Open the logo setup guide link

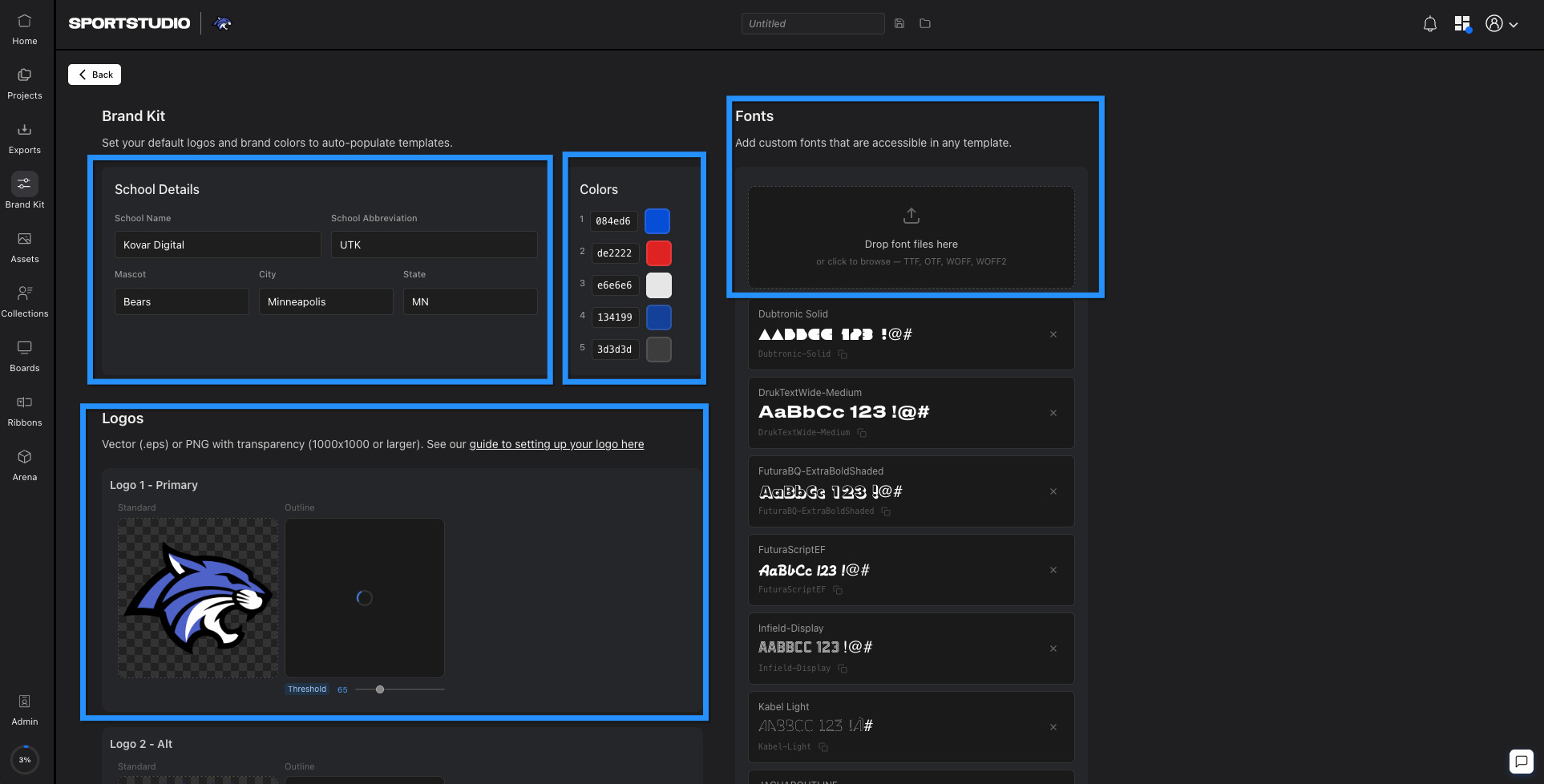click(x=556, y=444)
